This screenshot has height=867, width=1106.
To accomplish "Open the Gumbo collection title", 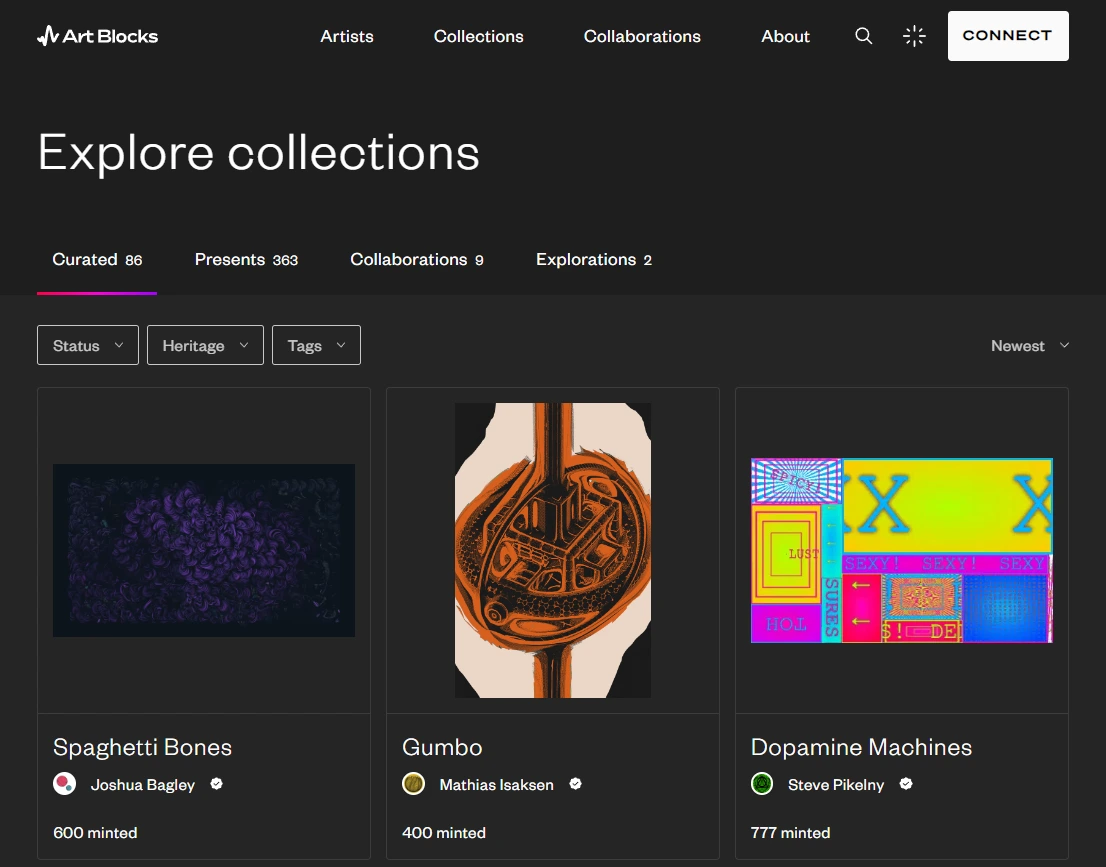I will click(x=442, y=747).
